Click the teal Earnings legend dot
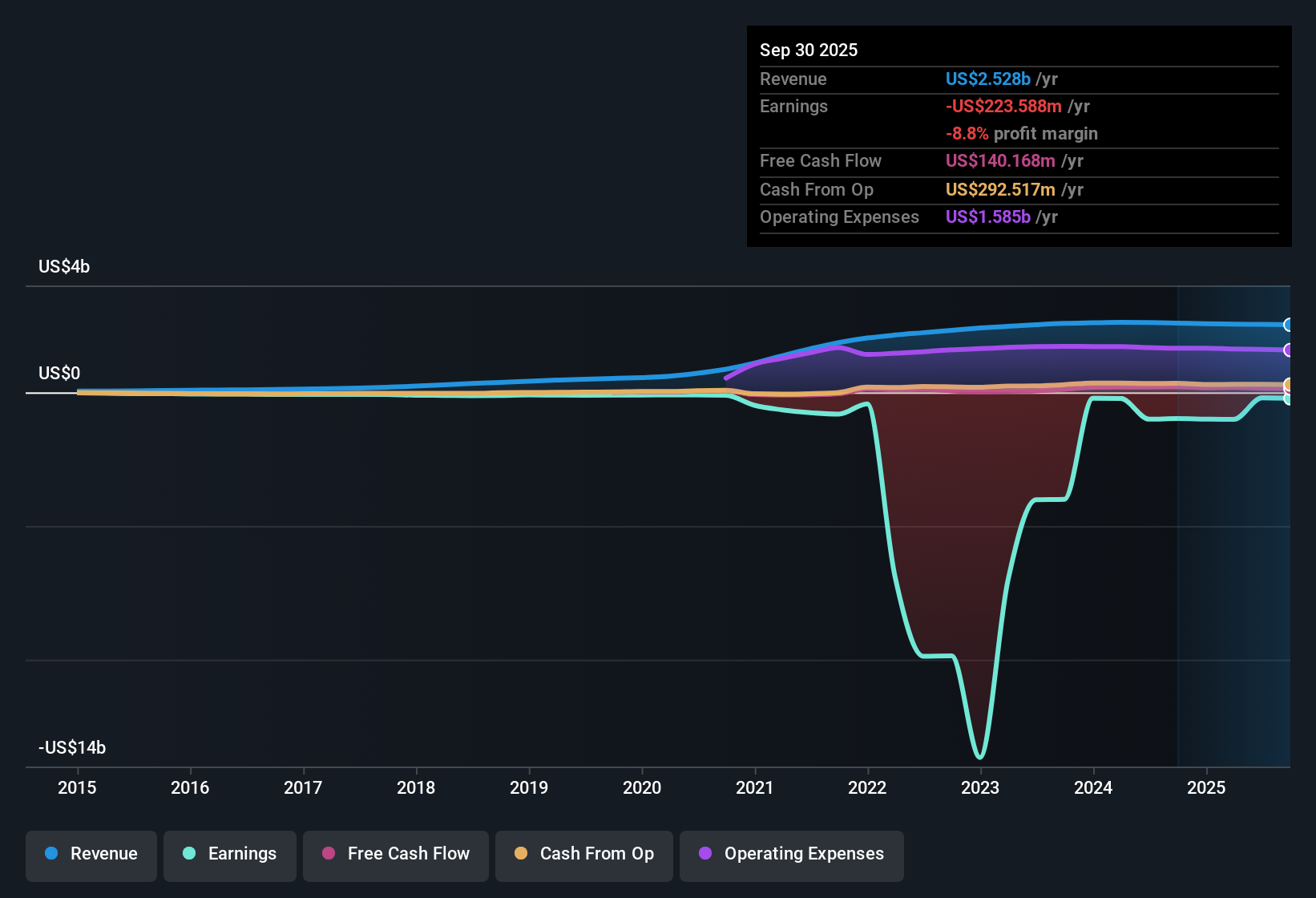Viewport: 1316px width, 898px height. click(x=188, y=854)
